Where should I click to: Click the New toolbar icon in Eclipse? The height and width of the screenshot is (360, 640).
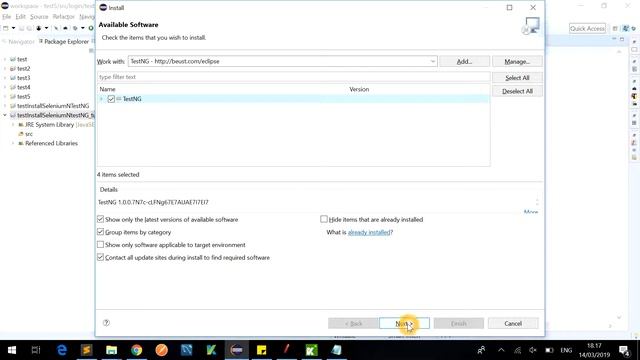6,28
